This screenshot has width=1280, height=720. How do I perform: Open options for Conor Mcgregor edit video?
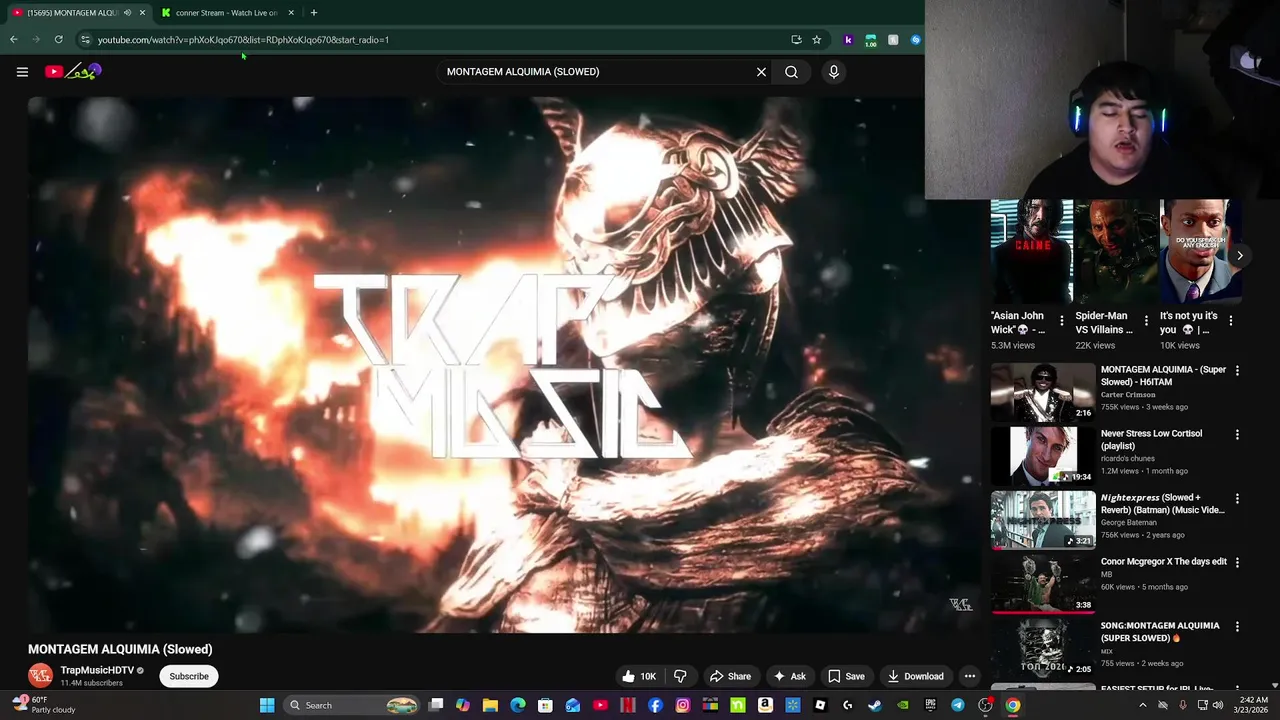(x=1237, y=563)
